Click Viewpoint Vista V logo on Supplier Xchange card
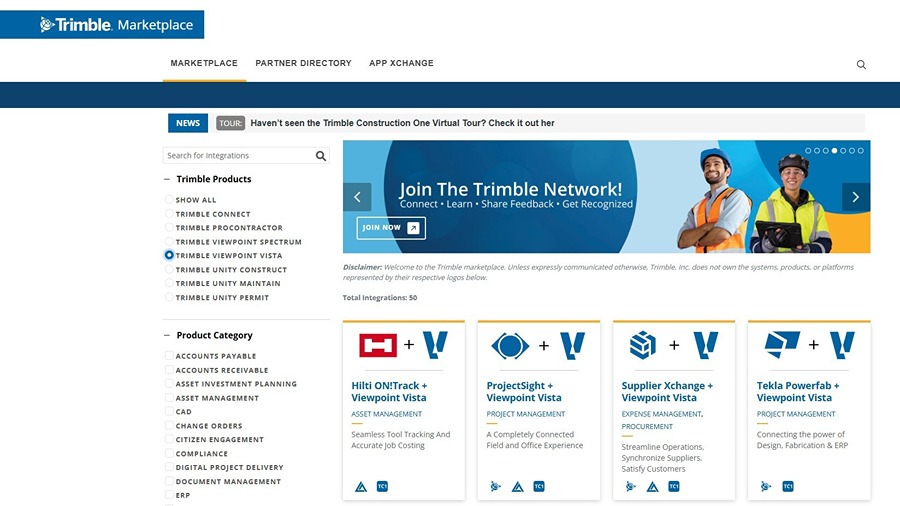This screenshot has height=506, width=900. (705, 345)
